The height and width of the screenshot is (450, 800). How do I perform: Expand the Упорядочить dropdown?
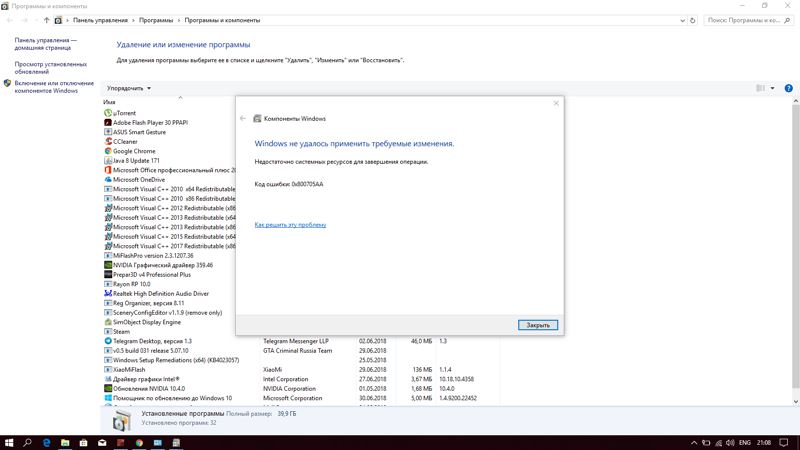(x=129, y=88)
